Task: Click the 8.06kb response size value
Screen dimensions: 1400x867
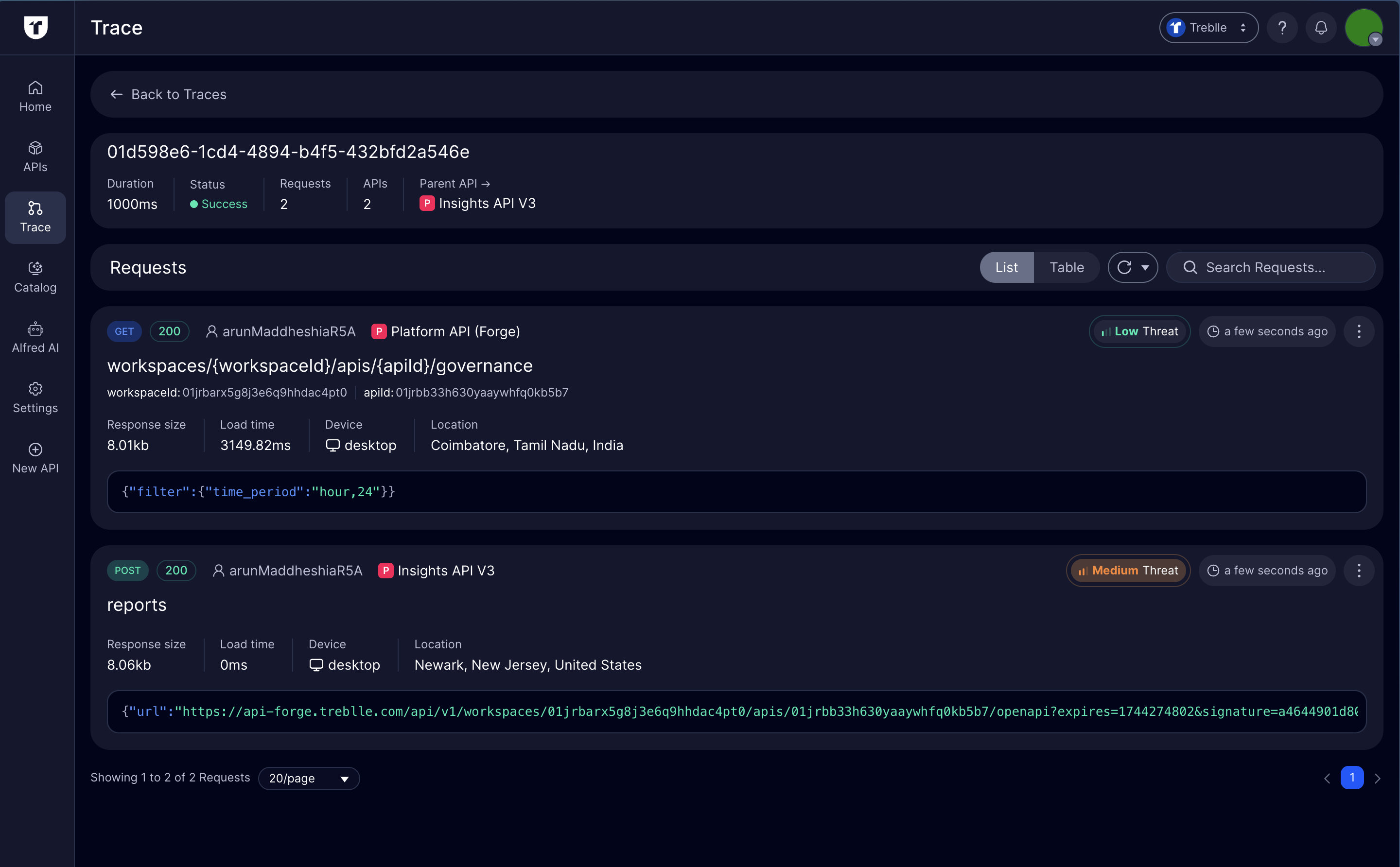Action: tap(129, 664)
